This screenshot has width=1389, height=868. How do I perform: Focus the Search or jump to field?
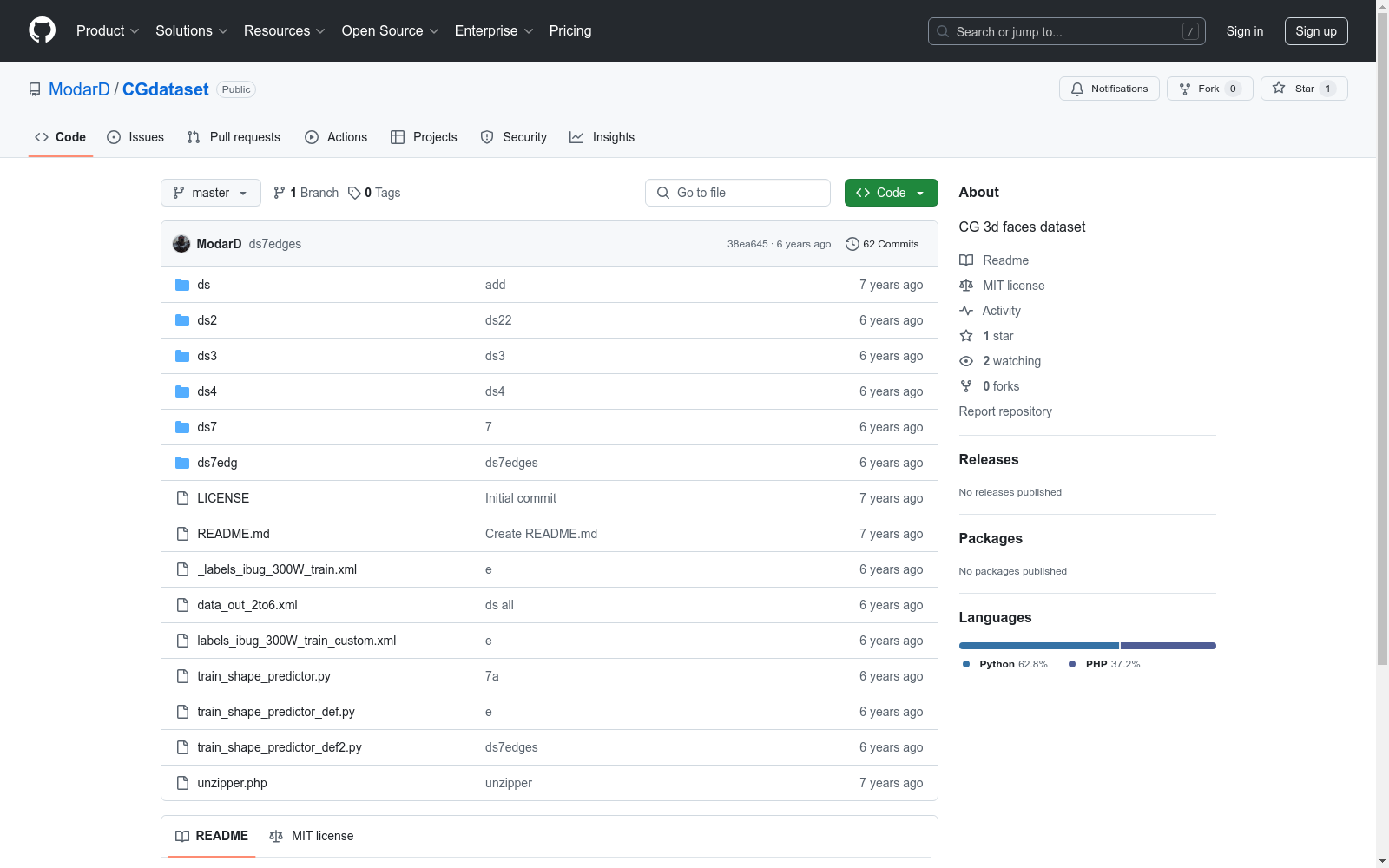[x=1067, y=31]
